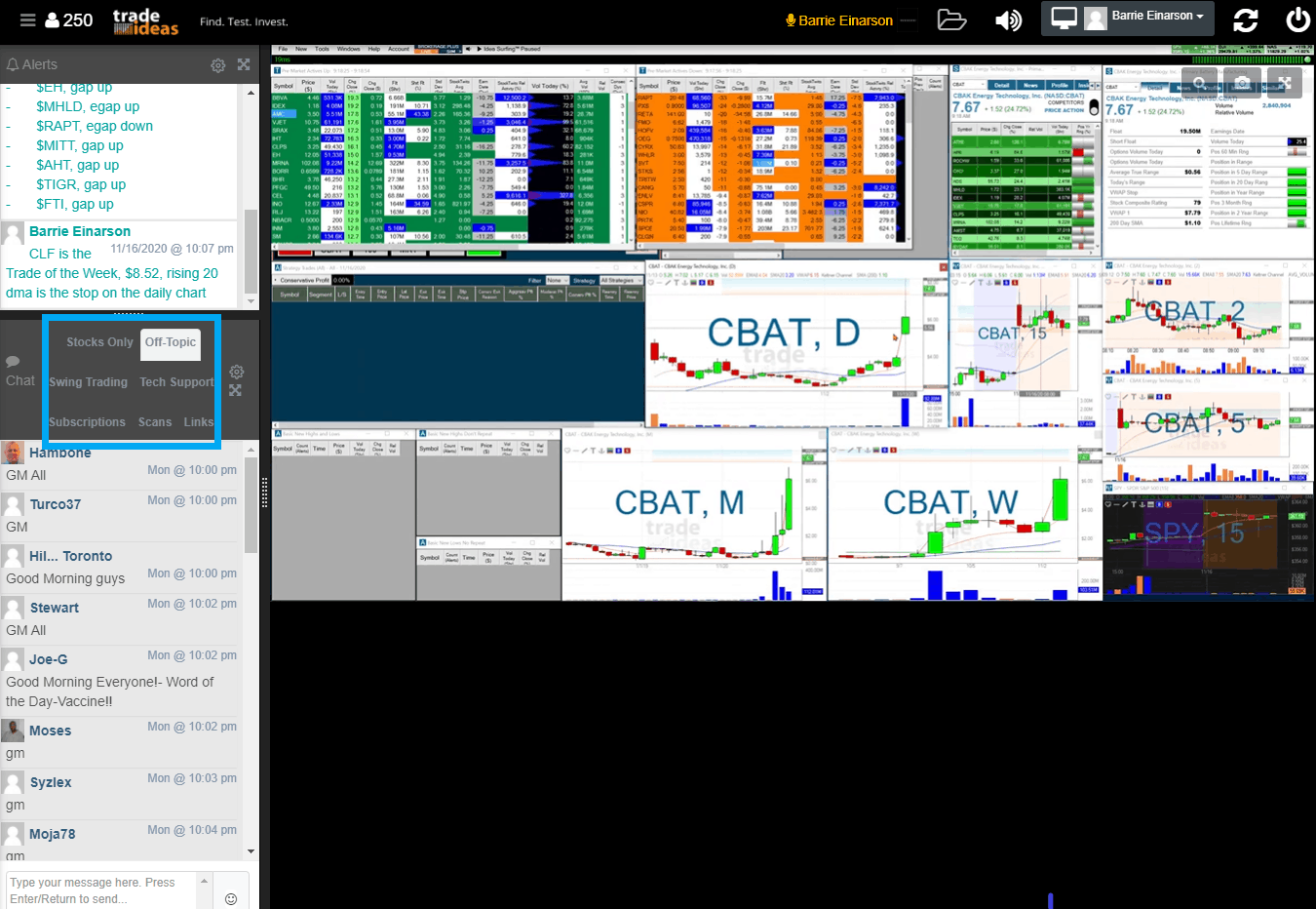Click the folder icon near the screen share
Viewport: 1316px width, 909px height.
pyautogui.click(x=951, y=19)
